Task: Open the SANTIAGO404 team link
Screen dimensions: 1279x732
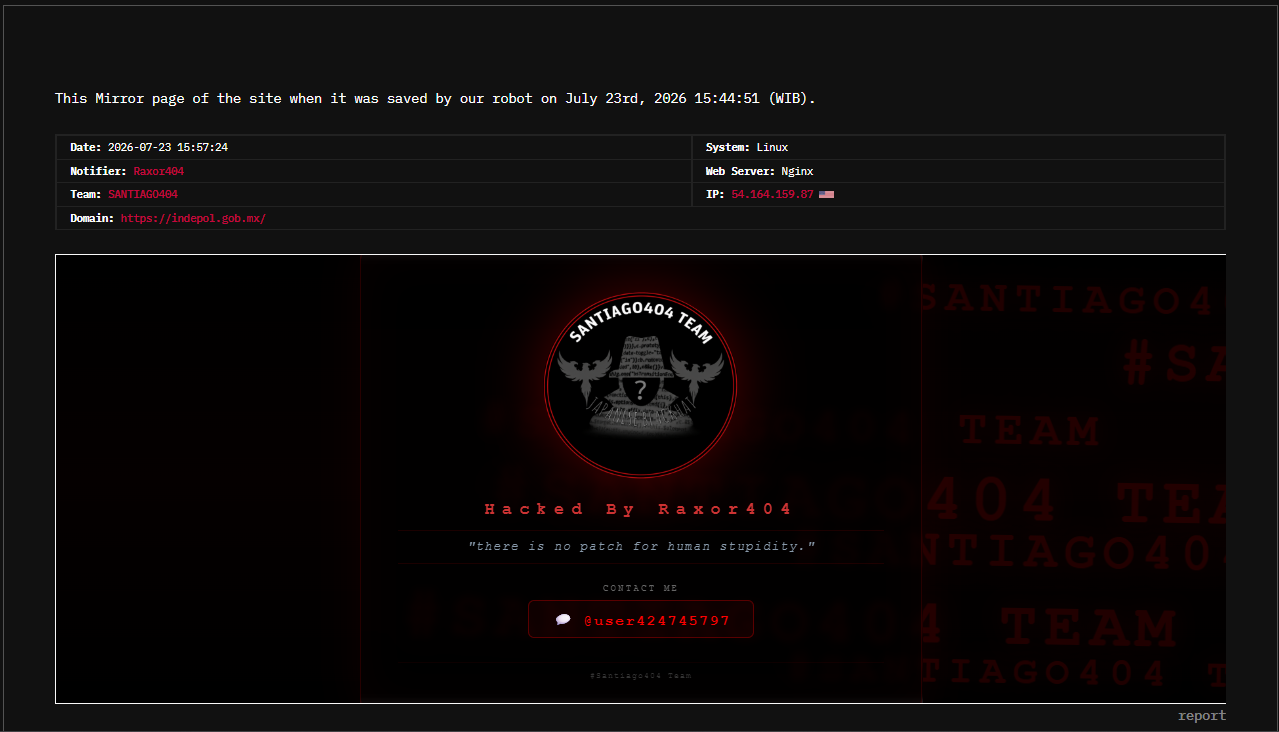Action: (143, 194)
